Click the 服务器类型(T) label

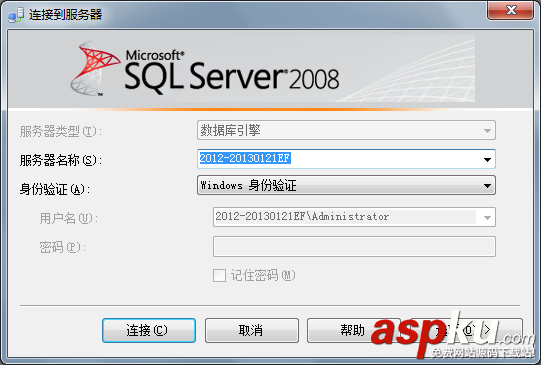(60, 131)
